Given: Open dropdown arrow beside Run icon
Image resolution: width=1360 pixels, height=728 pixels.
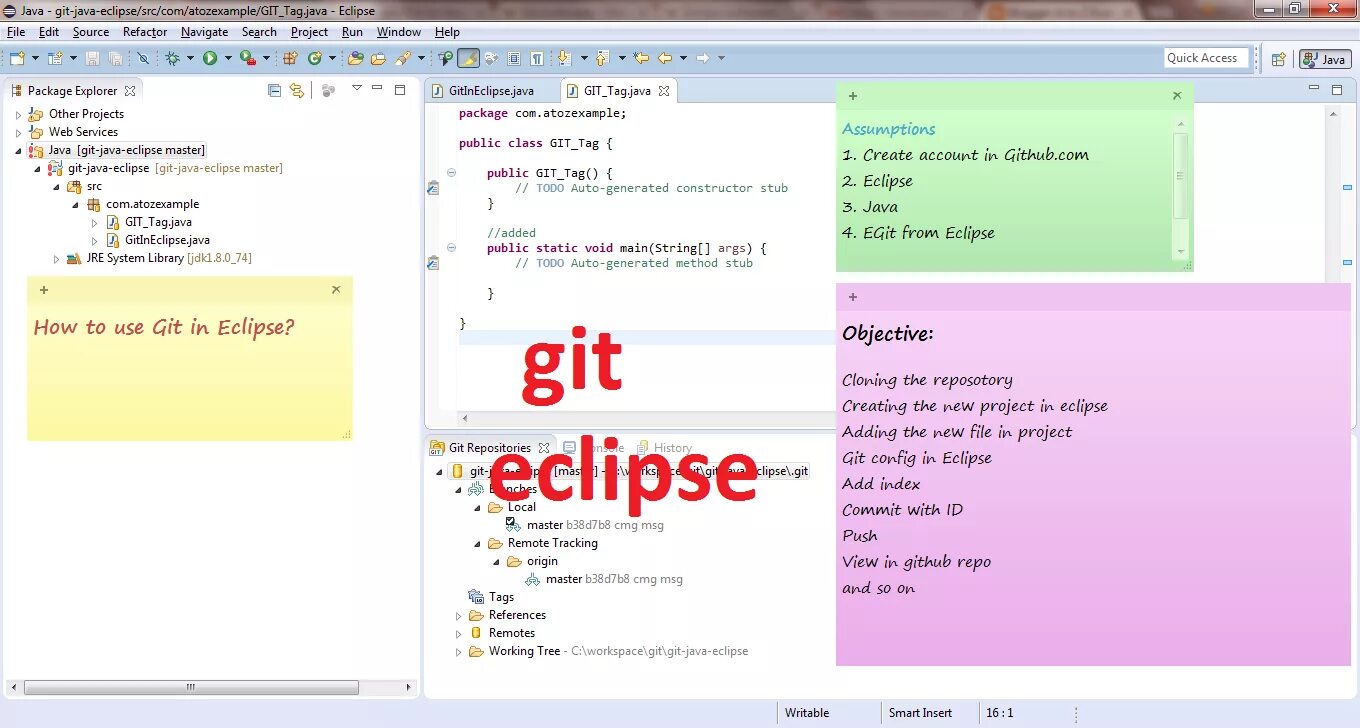Looking at the screenshot, I should (227, 58).
